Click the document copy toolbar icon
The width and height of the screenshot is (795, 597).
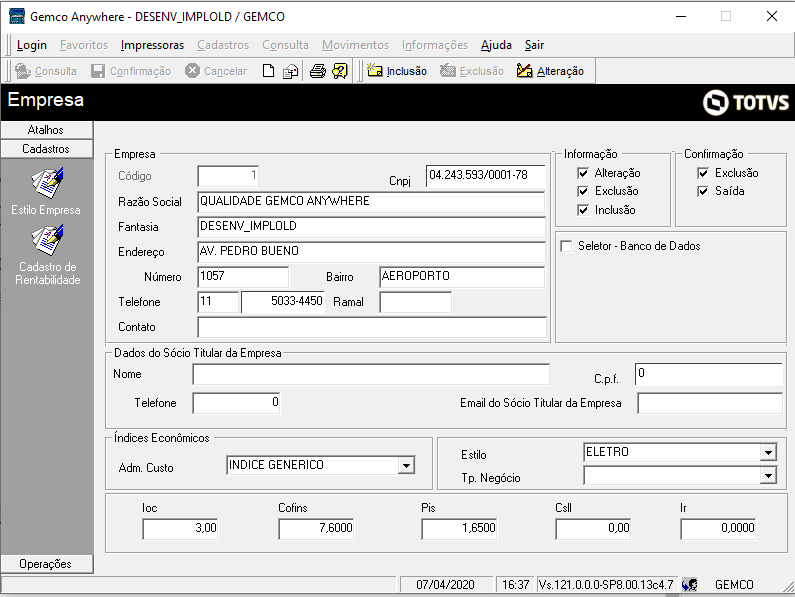(x=291, y=71)
